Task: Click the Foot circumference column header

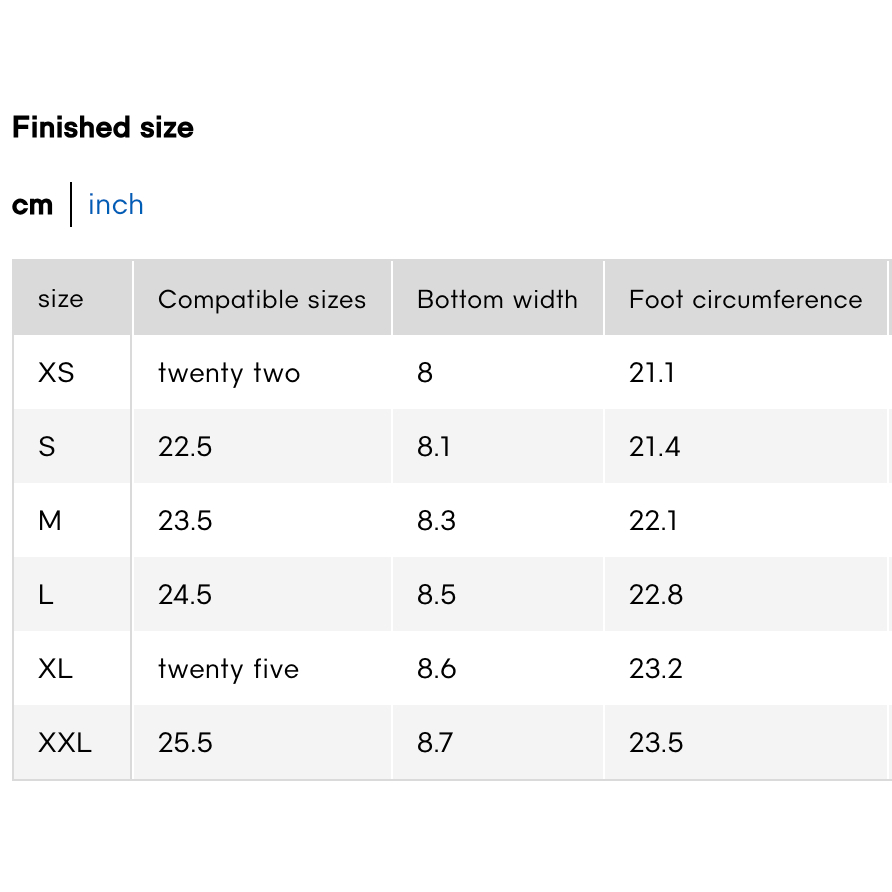Action: tap(746, 298)
